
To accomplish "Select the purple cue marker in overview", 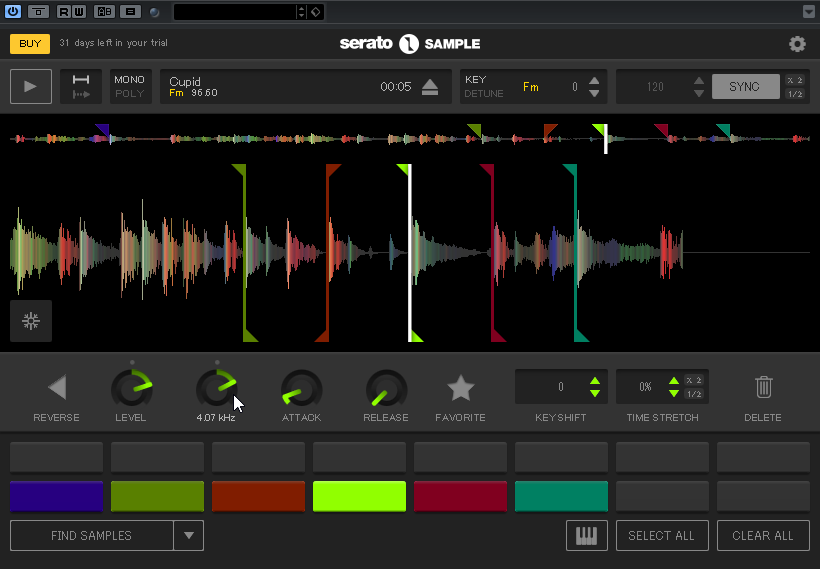I will tap(103, 130).
